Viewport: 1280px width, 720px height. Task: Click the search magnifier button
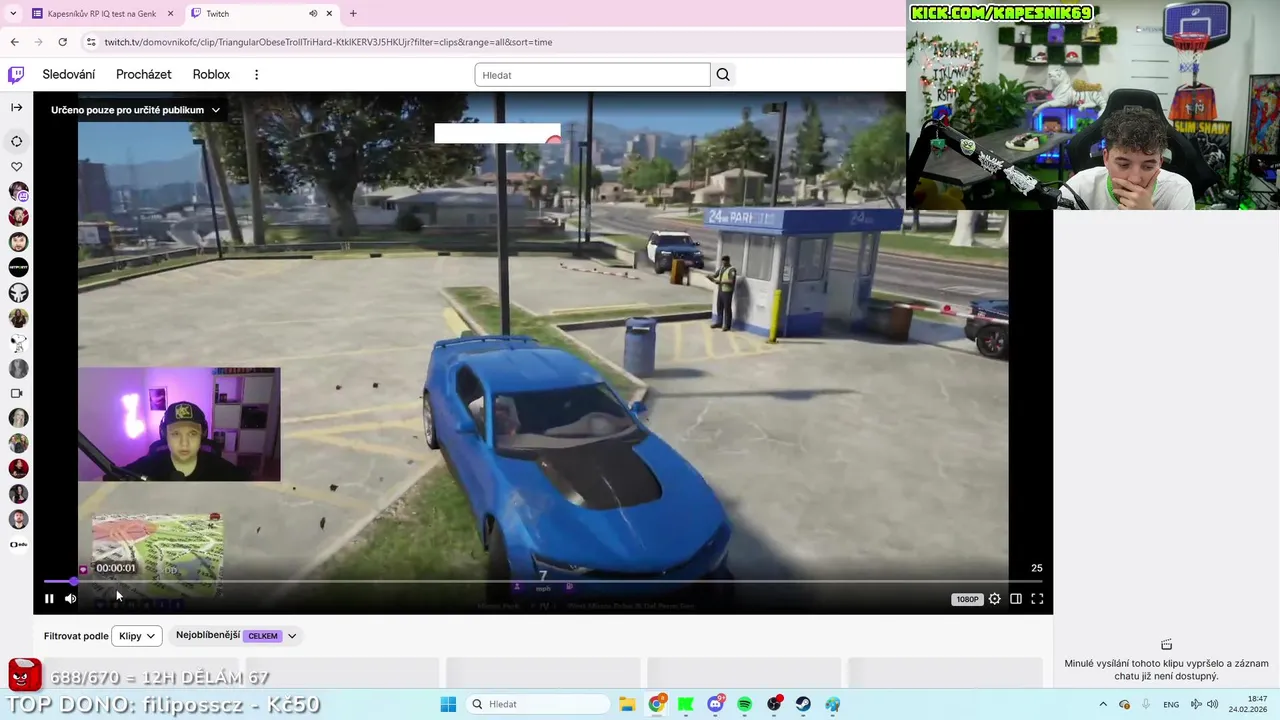pyautogui.click(x=723, y=75)
